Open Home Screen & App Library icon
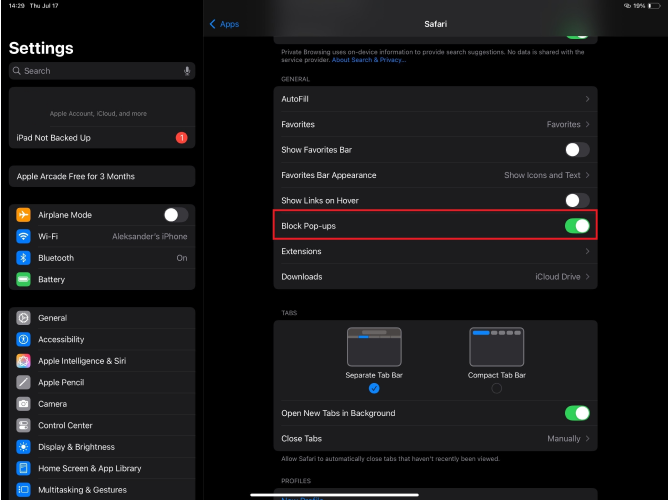Image resolution: width=668 pixels, height=500 pixels. (23, 468)
